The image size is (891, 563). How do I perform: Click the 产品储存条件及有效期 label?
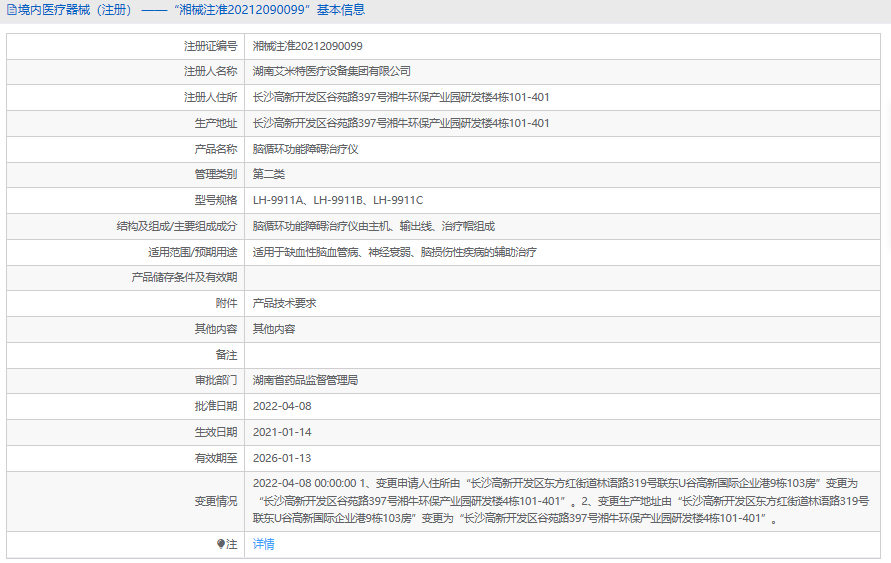click(185, 277)
